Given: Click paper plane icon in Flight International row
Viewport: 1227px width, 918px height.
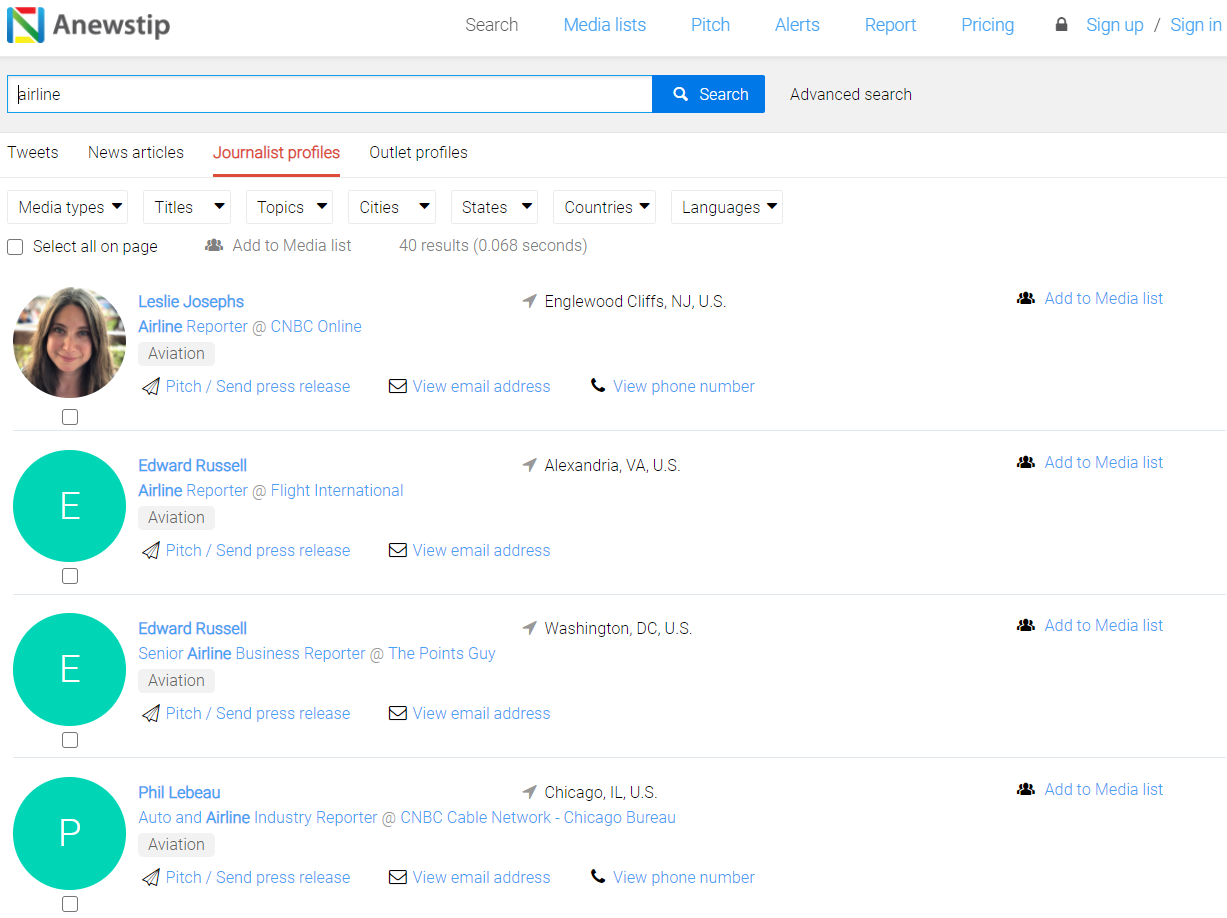Looking at the screenshot, I should pyautogui.click(x=151, y=550).
